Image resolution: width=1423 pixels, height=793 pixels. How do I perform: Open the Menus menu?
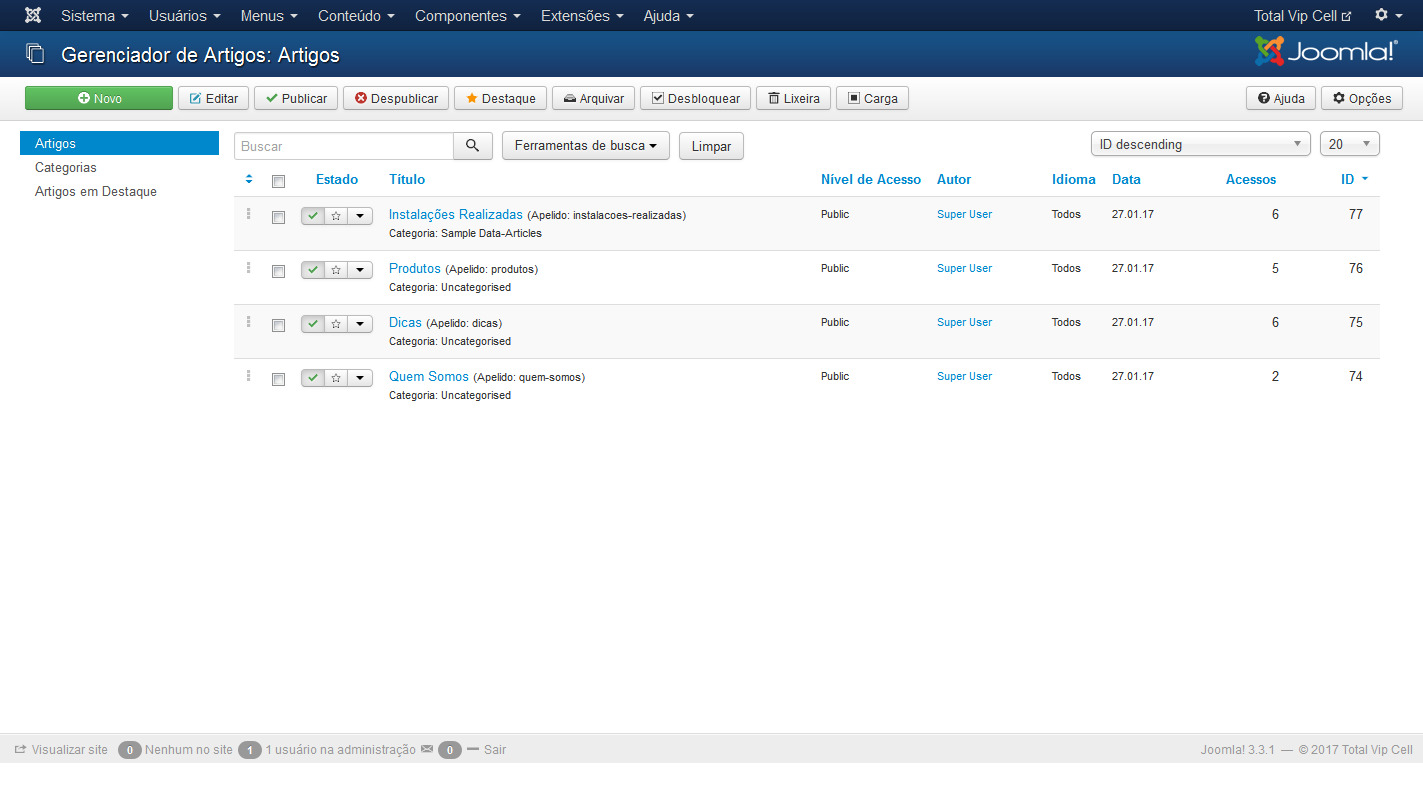(269, 16)
